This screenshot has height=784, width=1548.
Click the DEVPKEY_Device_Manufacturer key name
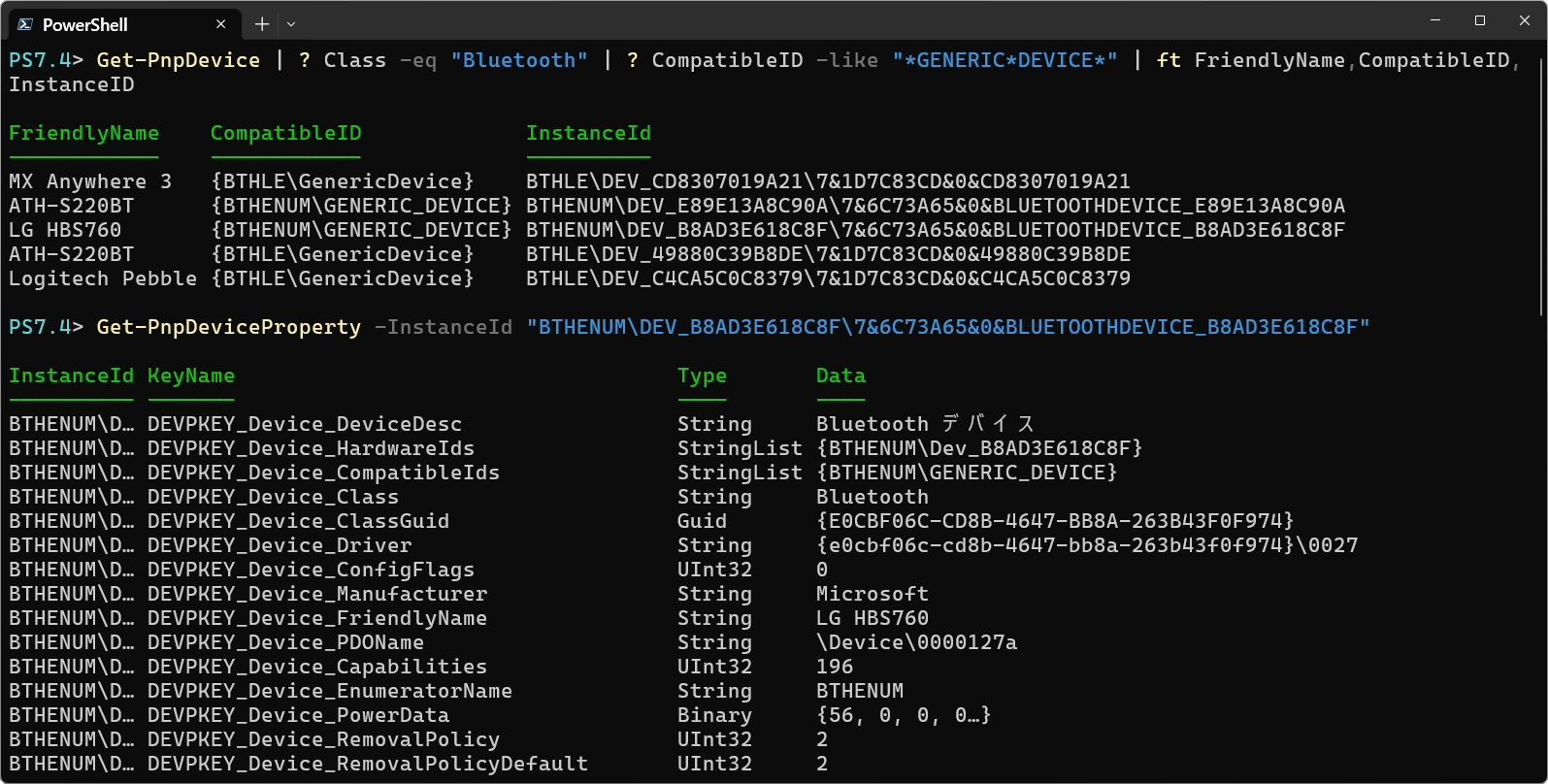tap(317, 594)
